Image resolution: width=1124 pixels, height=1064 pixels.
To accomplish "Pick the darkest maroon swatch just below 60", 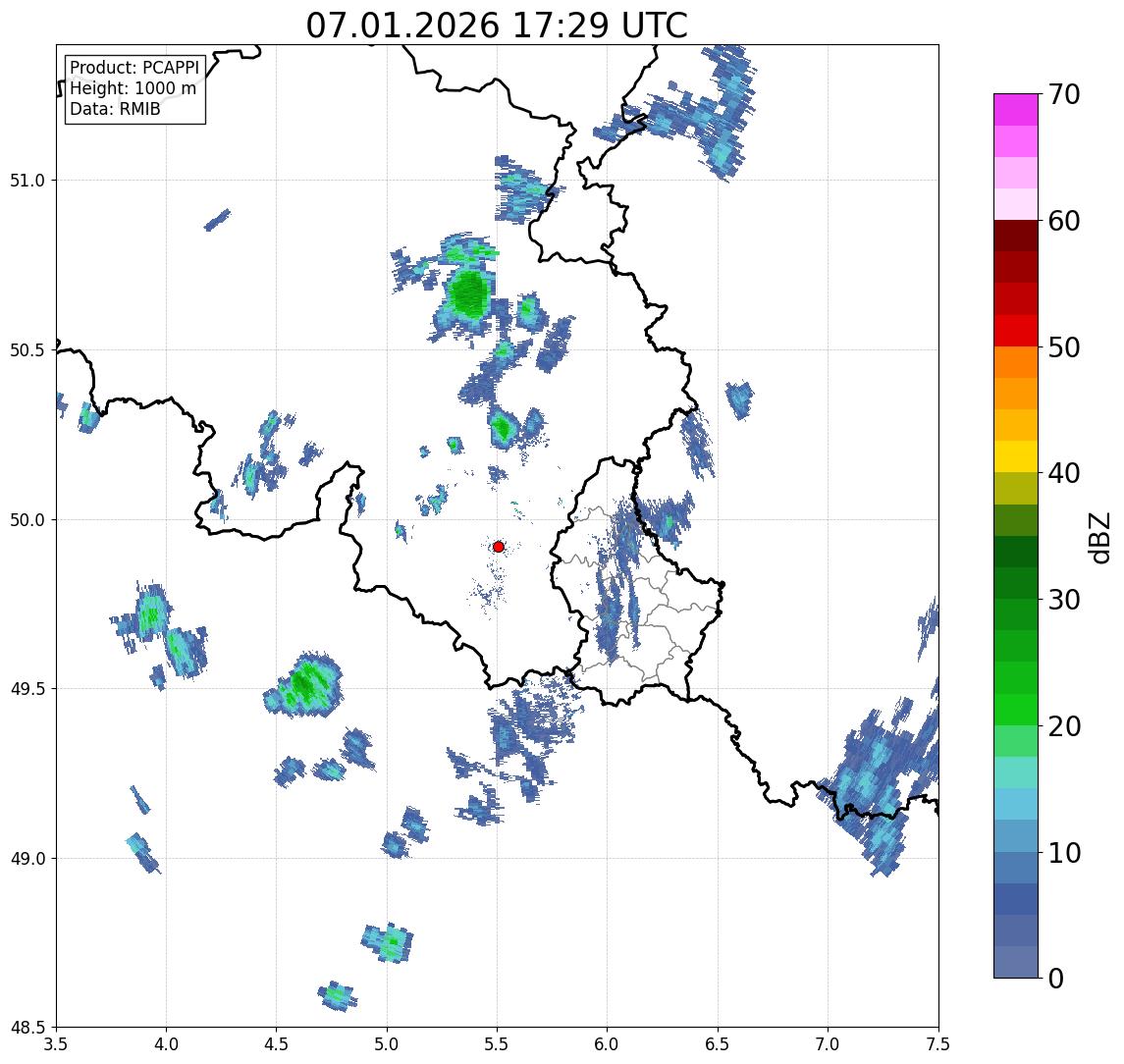I will pyautogui.click(x=1016, y=236).
